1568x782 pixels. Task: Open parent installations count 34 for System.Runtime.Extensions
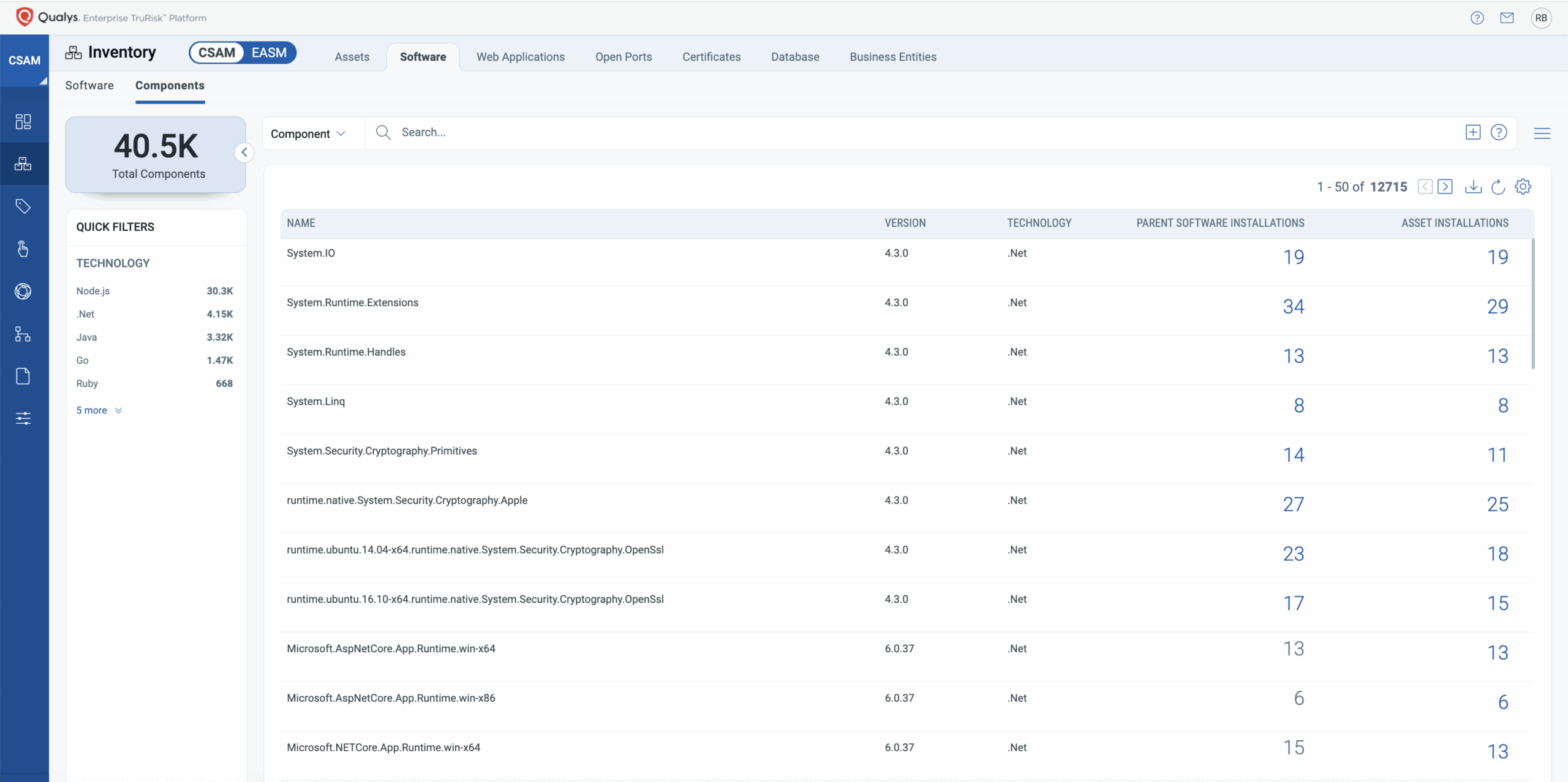(1294, 306)
